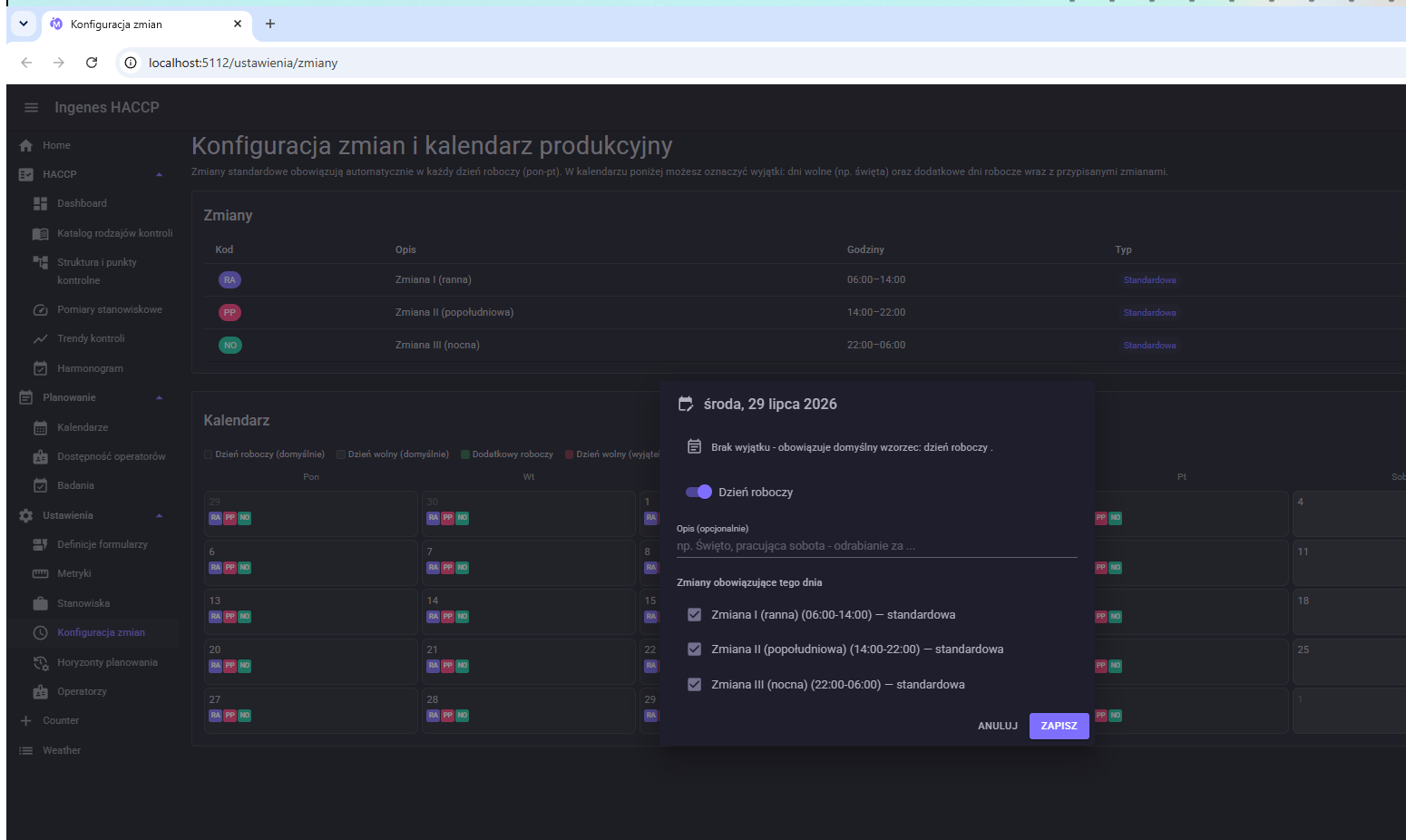
Task: Click the Definicje formularzy icon
Action: (x=40, y=544)
